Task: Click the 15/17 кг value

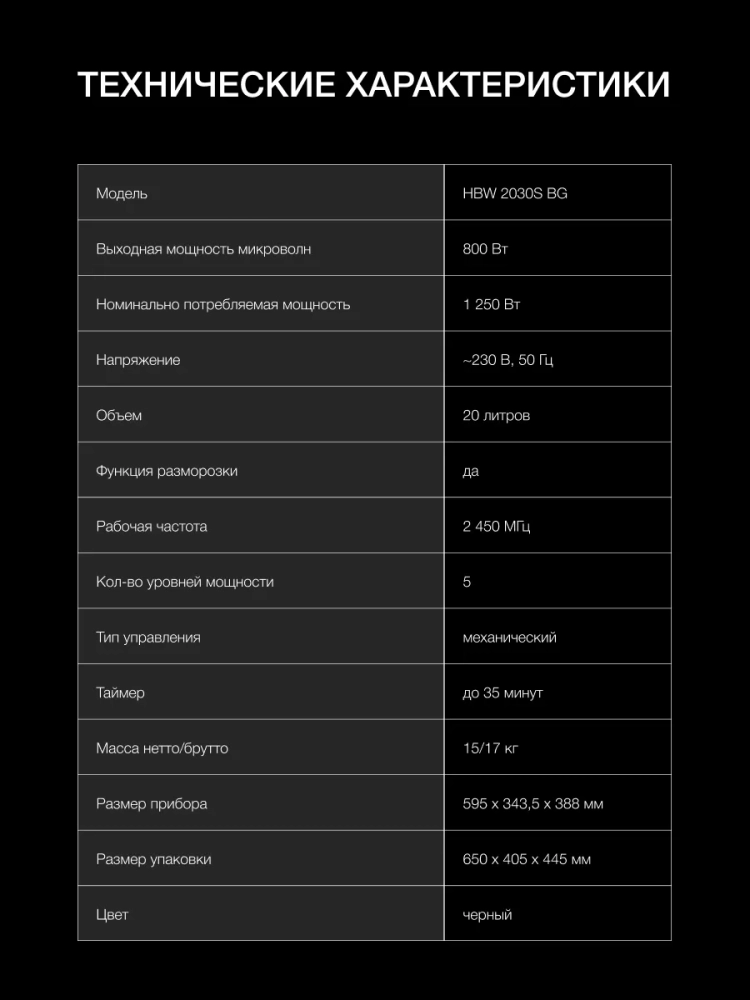Action: coord(490,748)
